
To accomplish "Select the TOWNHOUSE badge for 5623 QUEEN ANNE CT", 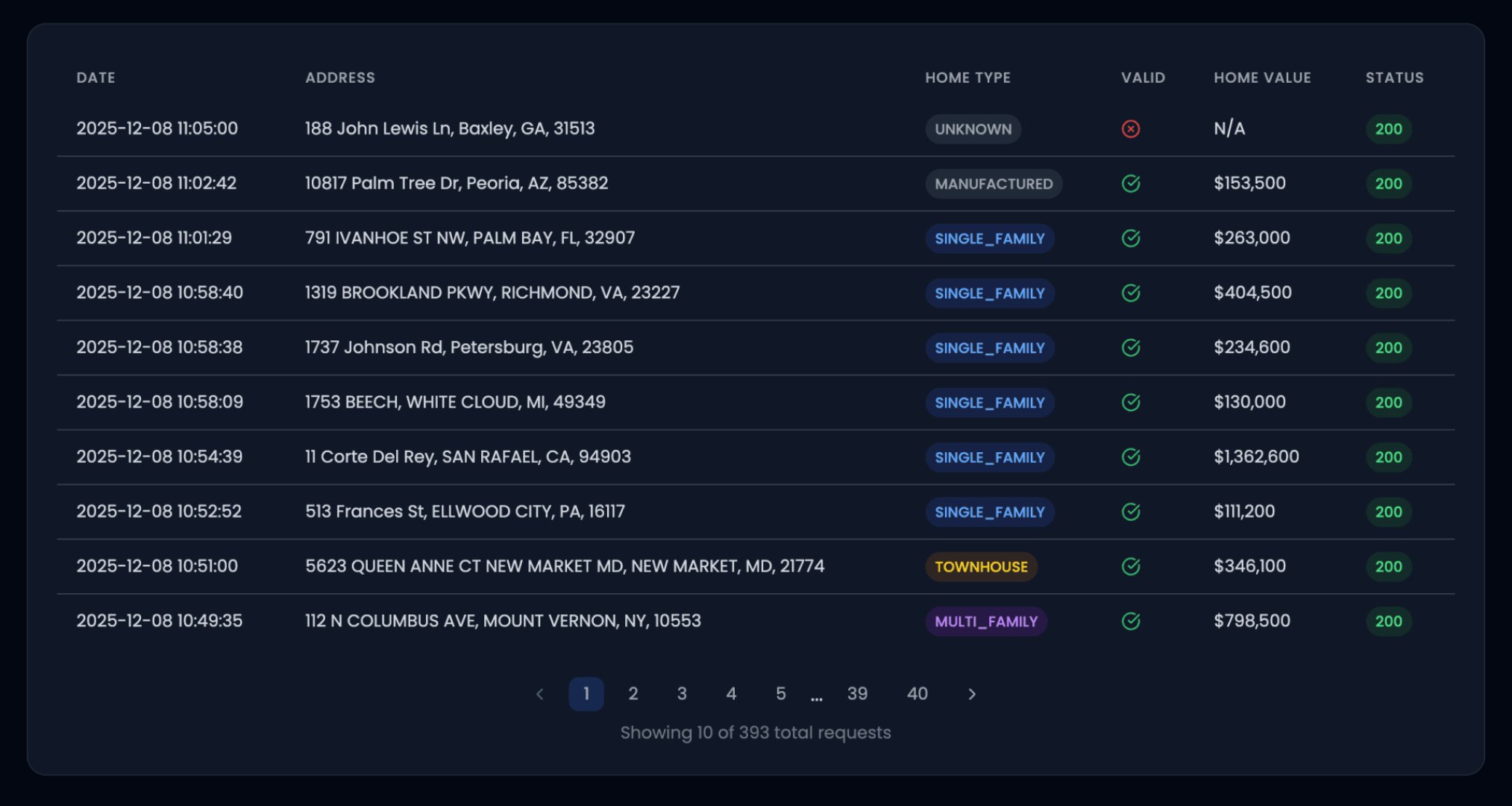I will tap(981, 566).
